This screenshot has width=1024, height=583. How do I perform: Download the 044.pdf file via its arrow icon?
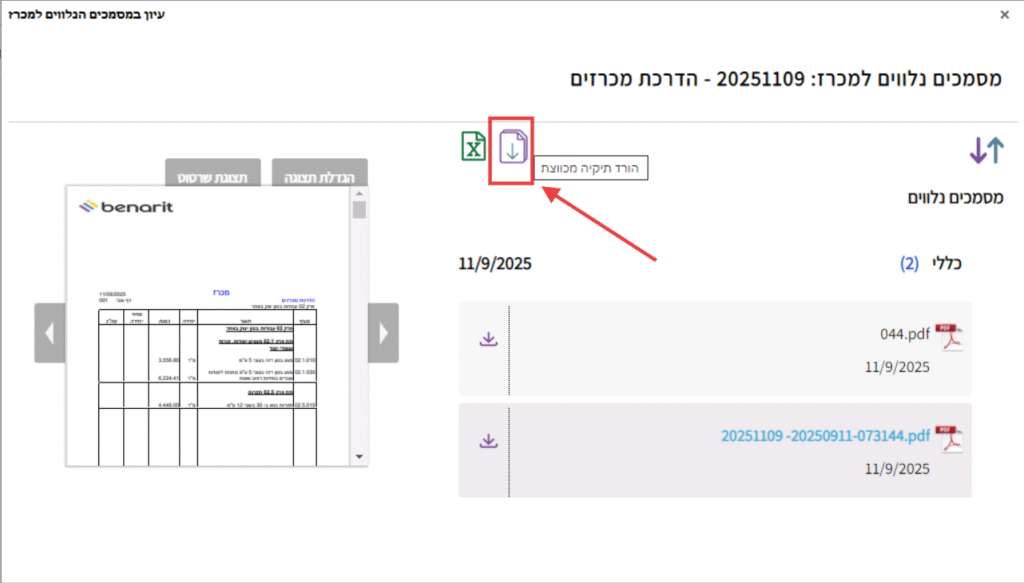click(x=488, y=339)
